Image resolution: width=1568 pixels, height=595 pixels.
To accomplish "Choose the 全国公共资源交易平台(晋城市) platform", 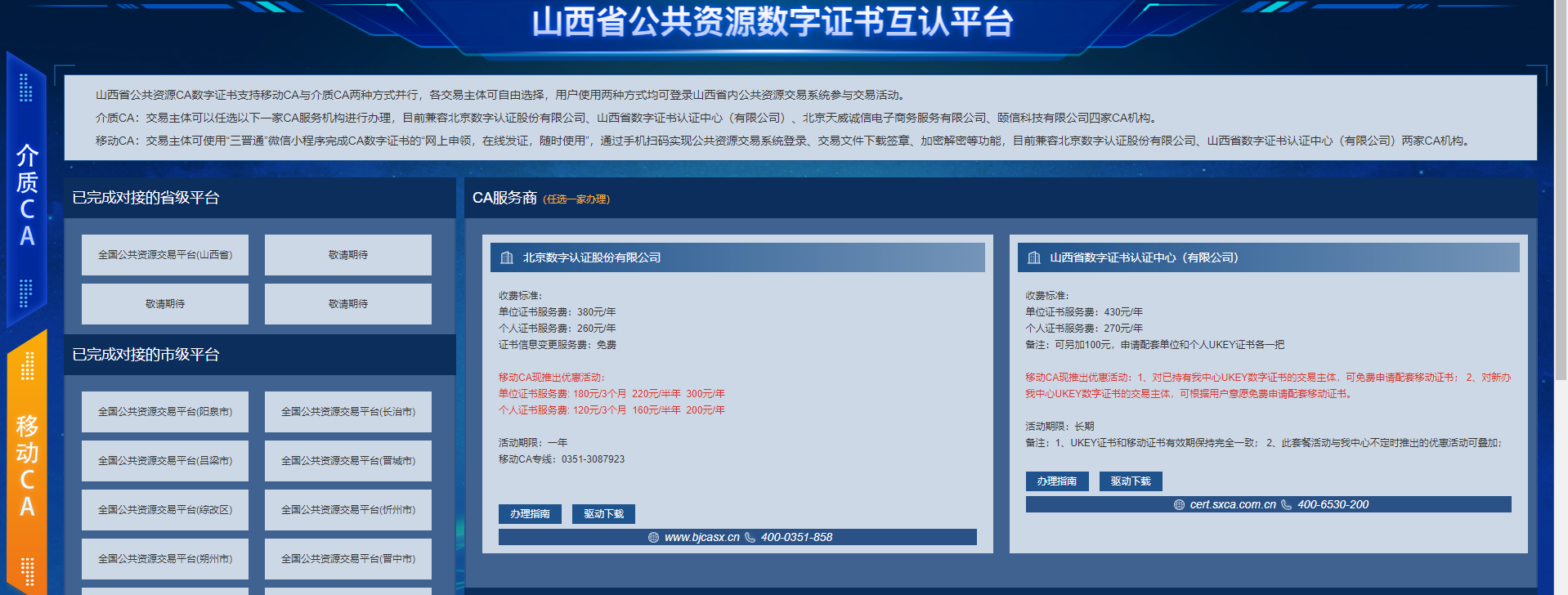I will [348, 461].
